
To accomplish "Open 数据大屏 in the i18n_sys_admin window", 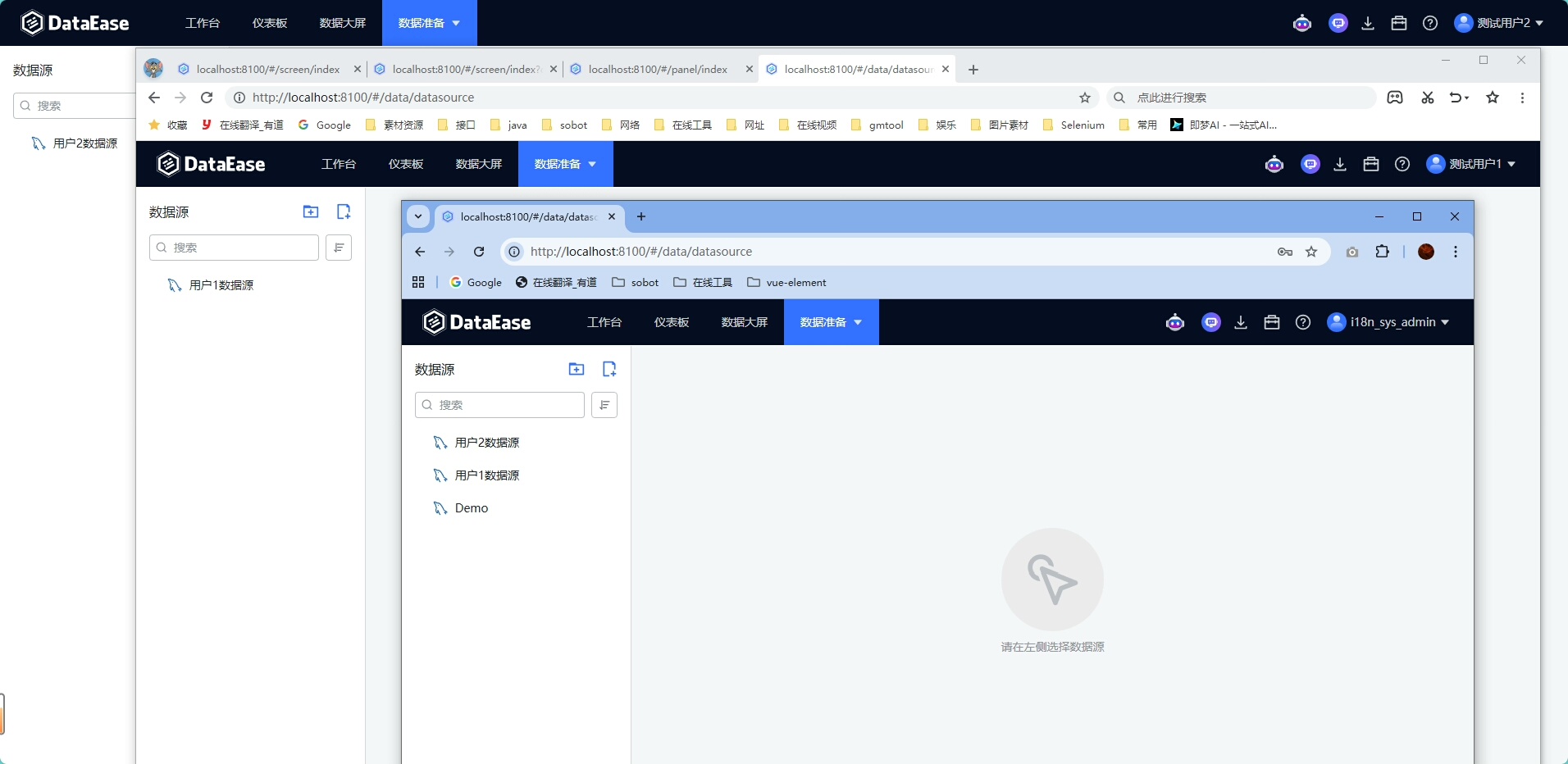I will (745, 322).
